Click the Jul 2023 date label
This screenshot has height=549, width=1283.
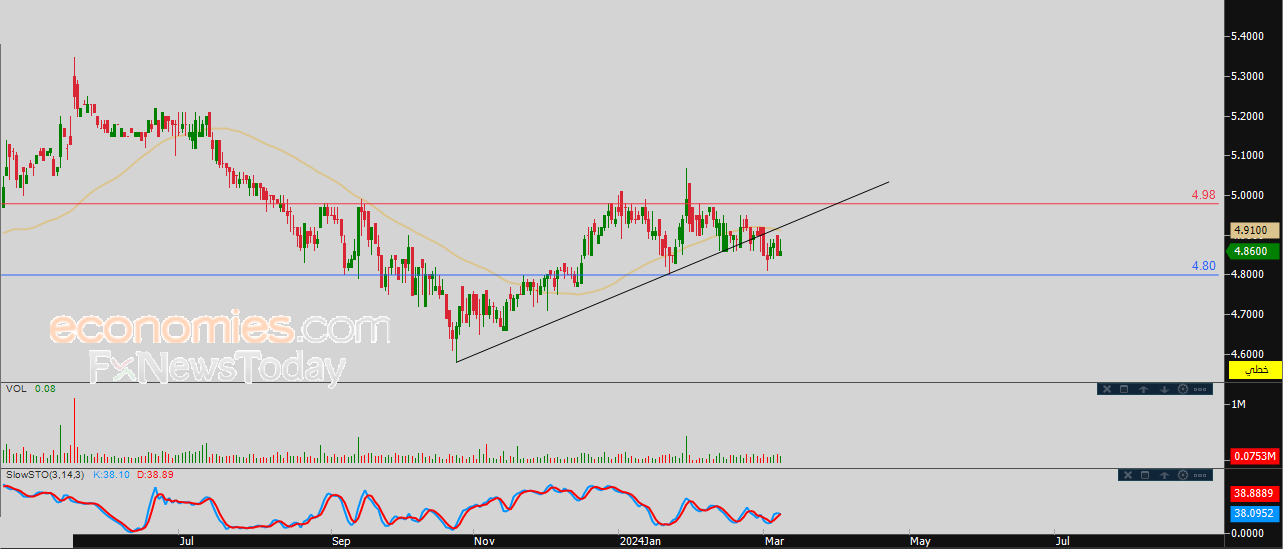(186, 541)
